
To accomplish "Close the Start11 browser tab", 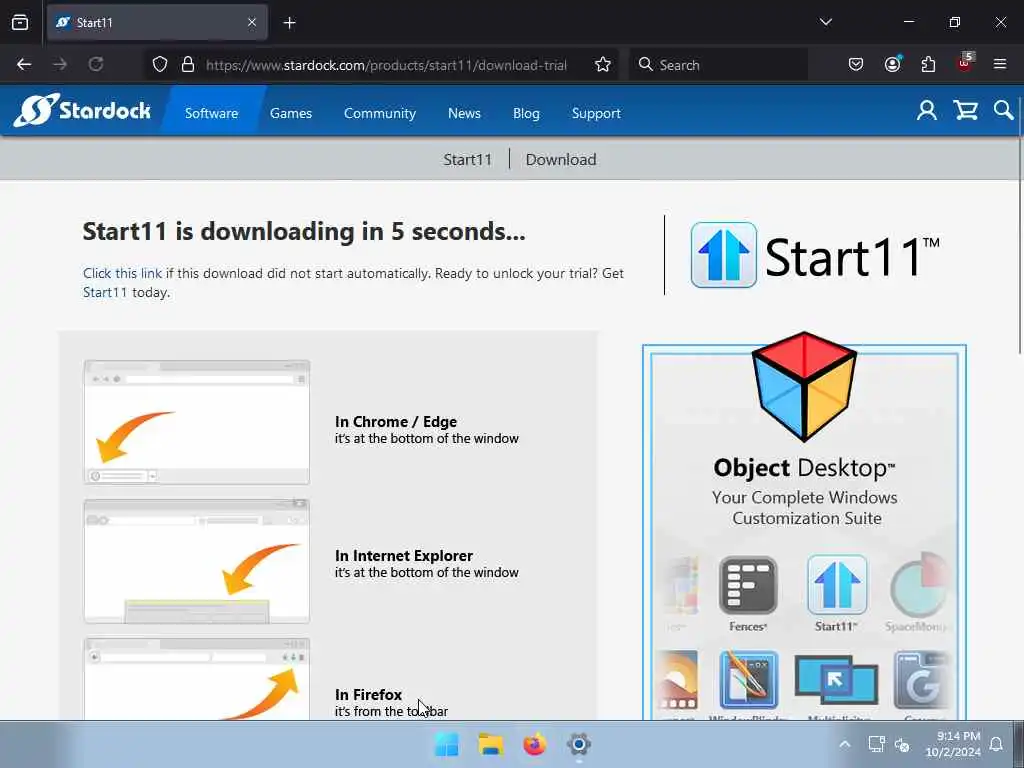I will coord(252,22).
